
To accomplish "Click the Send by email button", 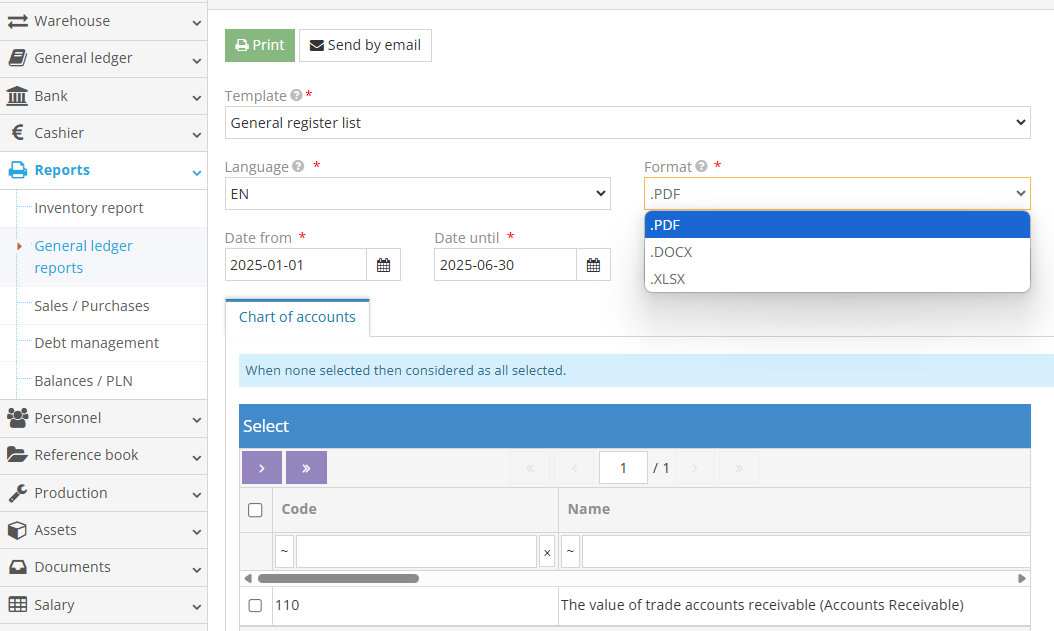I will pyautogui.click(x=365, y=45).
